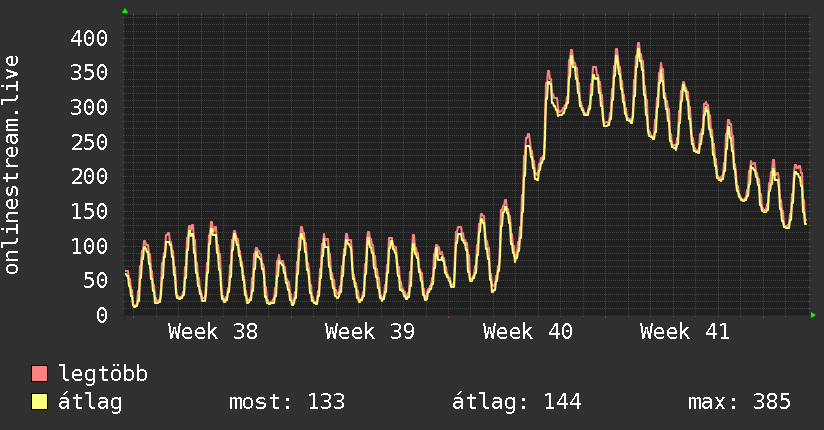This screenshot has height=430, width=824.
Task: Click the green arrow atop the y-axis
Action: (125, 11)
